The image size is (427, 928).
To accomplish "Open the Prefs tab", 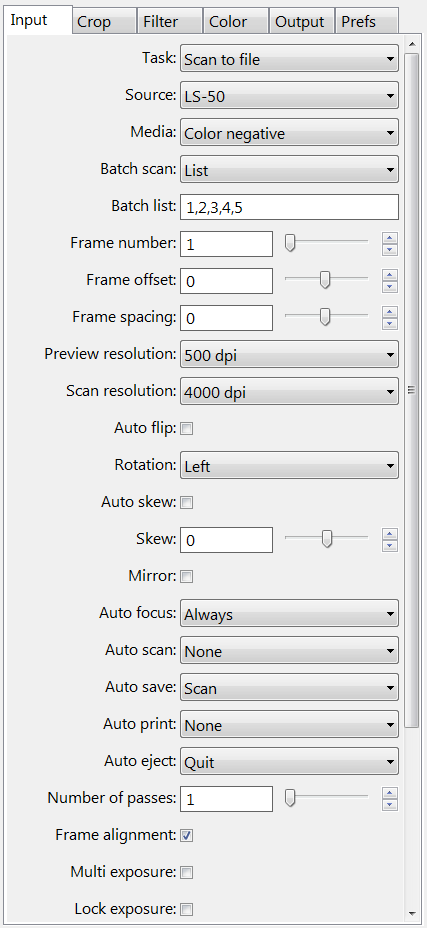I will click(367, 21).
